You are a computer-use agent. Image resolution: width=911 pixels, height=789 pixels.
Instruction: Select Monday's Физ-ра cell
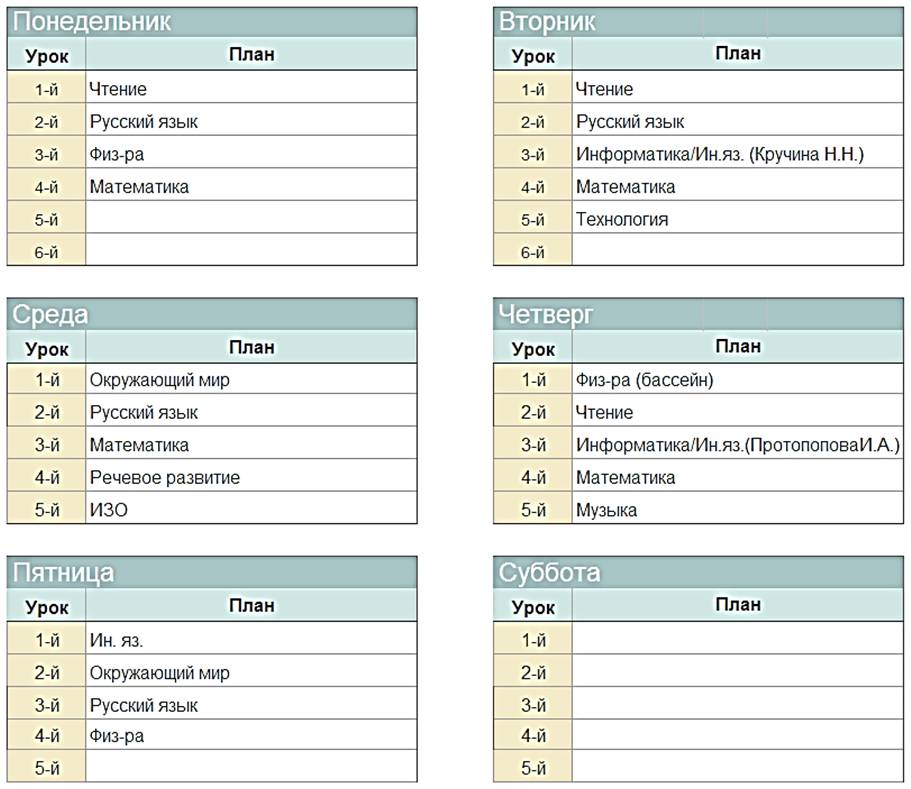251,153
